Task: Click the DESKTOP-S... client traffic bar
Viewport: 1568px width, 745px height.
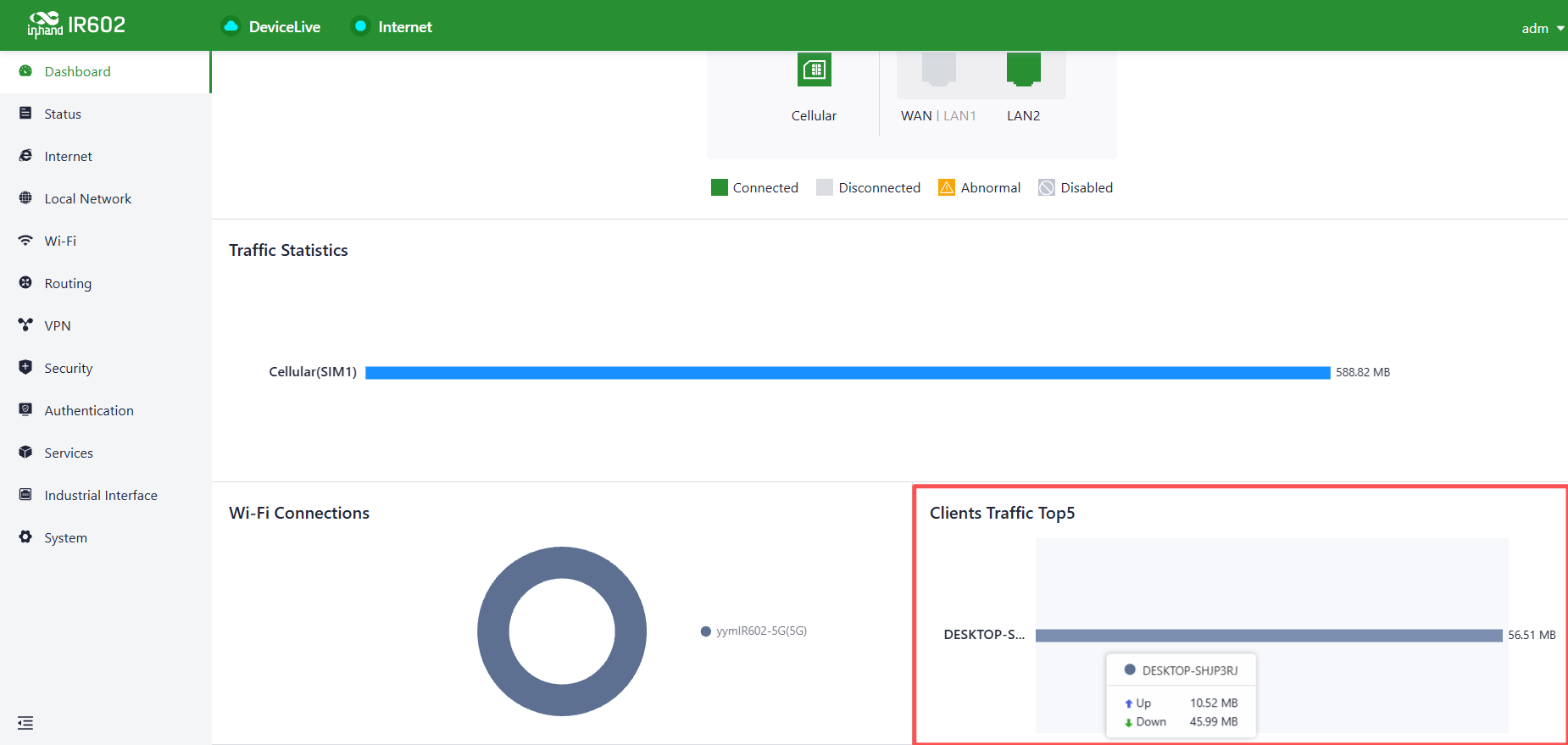Action: point(1269,636)
